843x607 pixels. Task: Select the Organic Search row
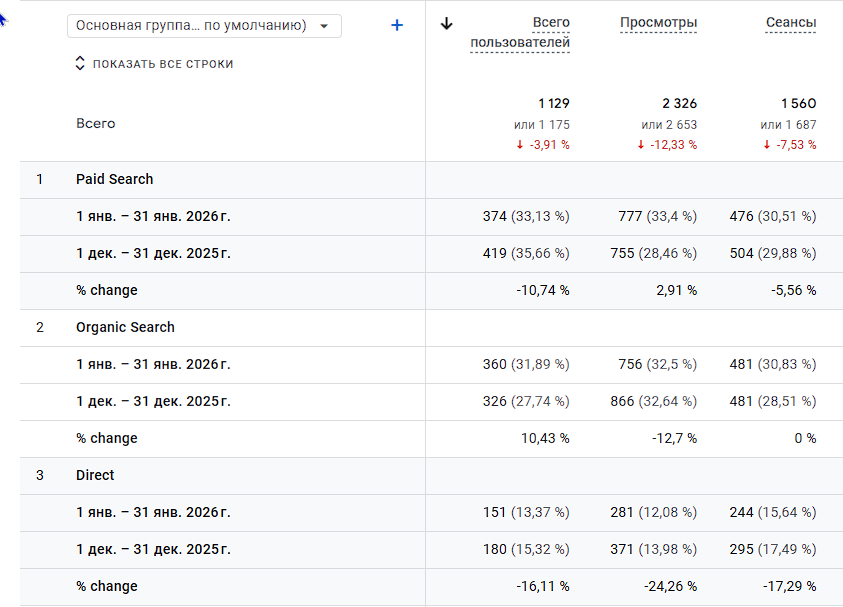point(125,328)
